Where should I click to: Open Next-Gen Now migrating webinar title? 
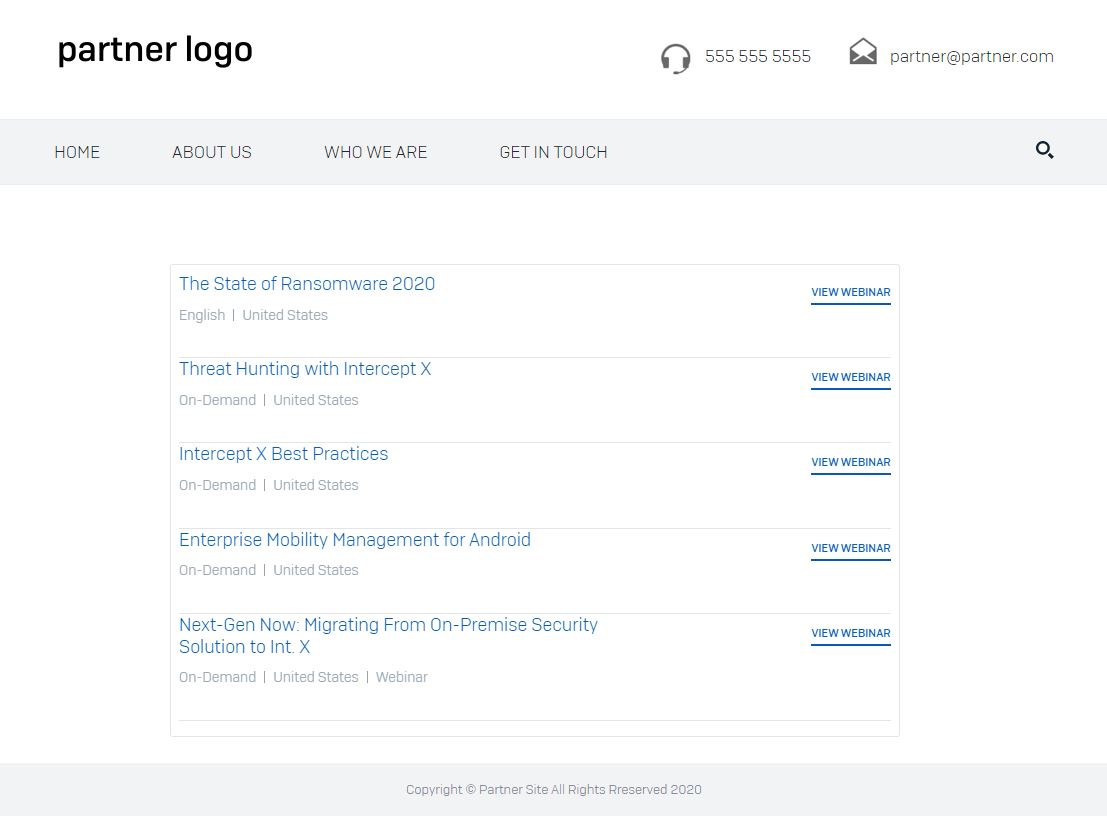click(x=388, y=636)
